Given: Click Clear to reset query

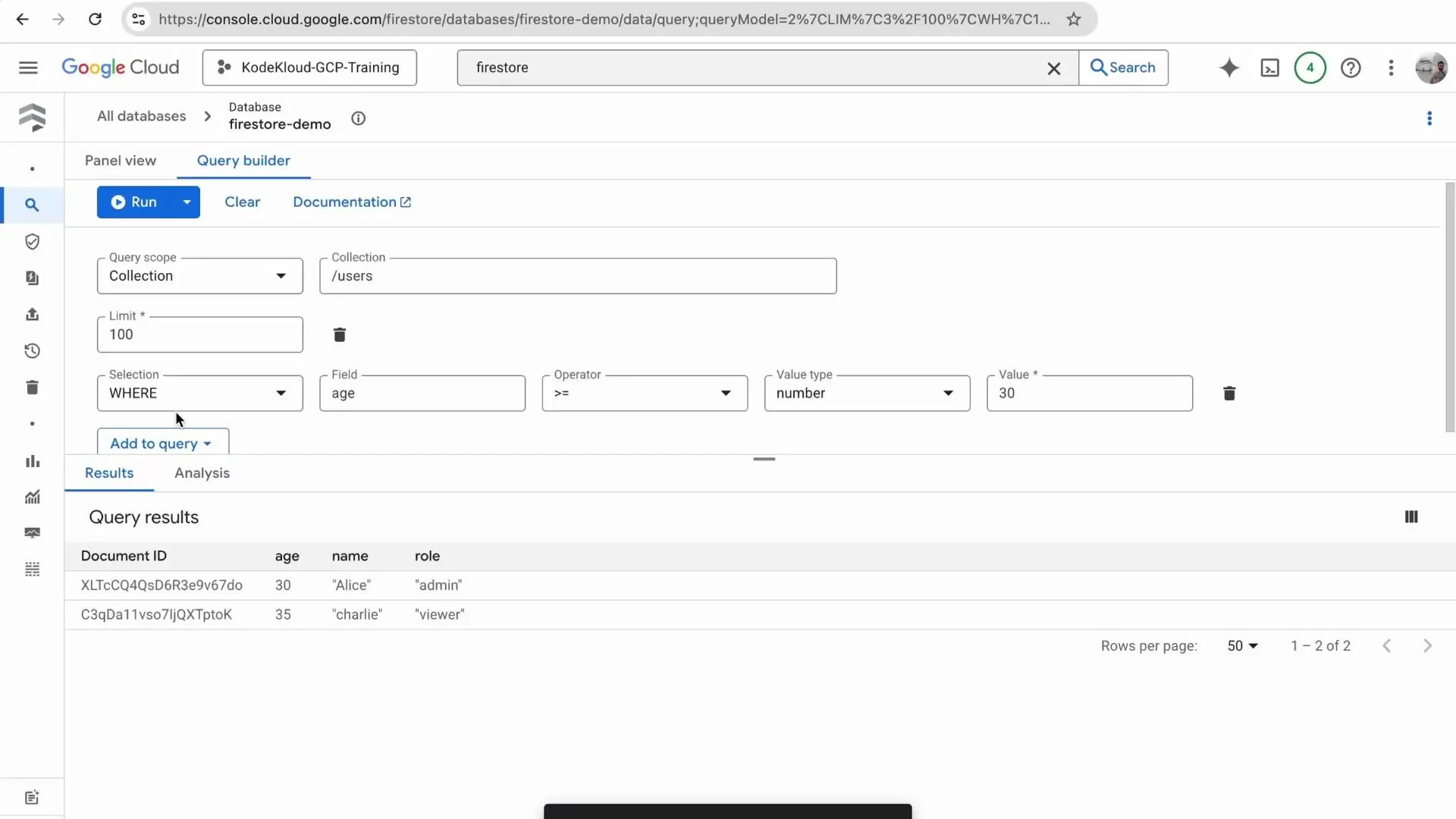Looking at the screenshot, I should coord(242,202).
